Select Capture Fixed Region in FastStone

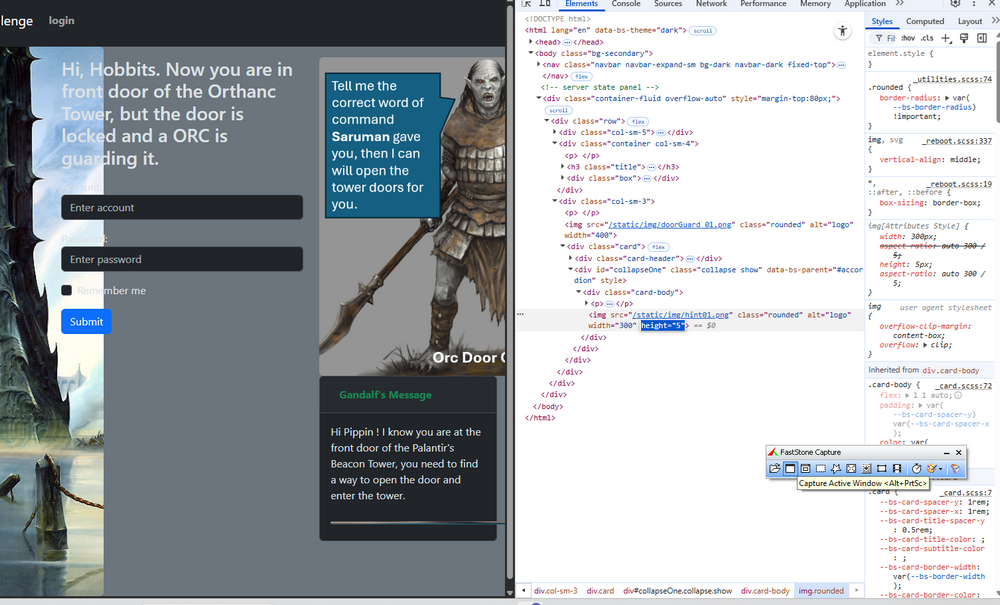click(x=882, y=469)
